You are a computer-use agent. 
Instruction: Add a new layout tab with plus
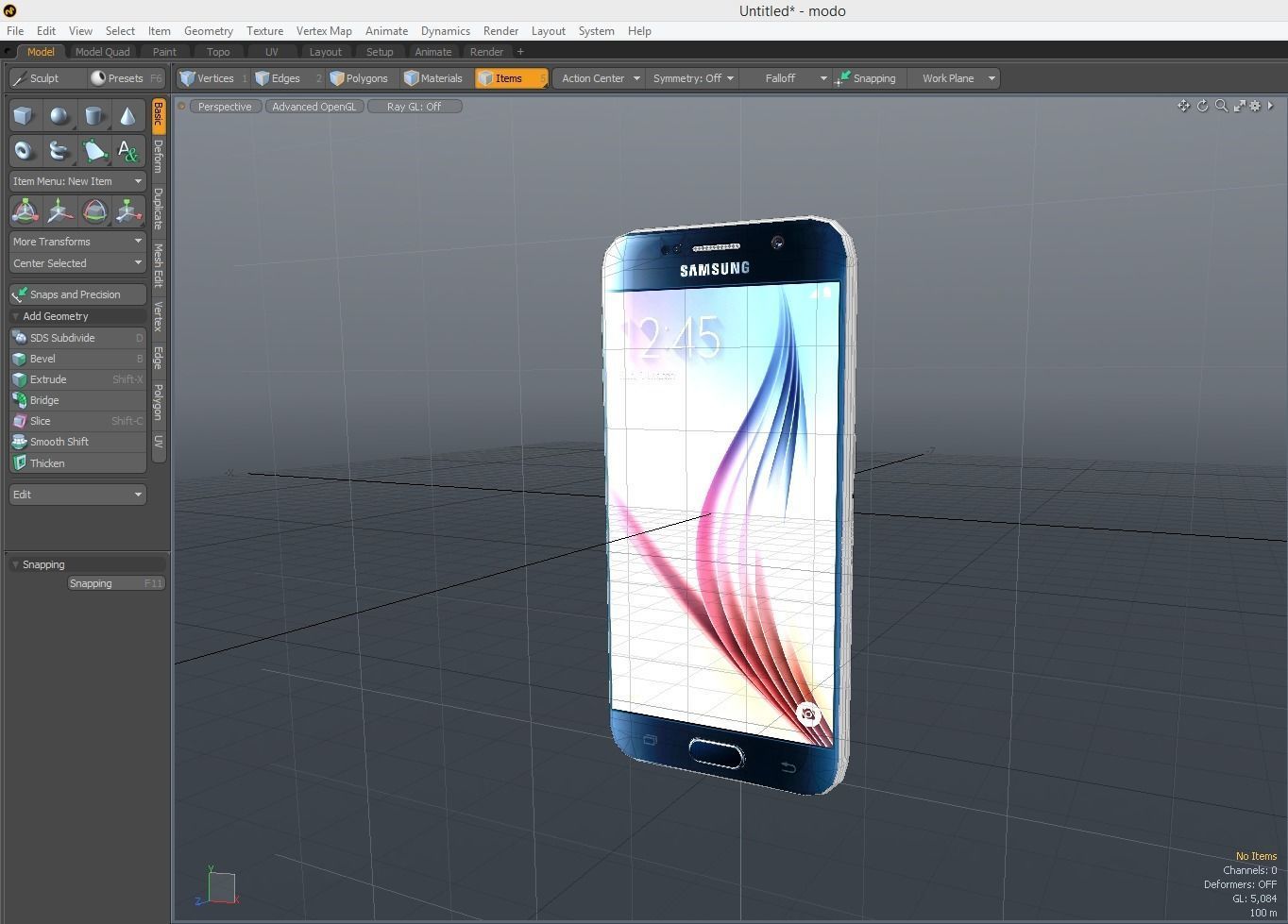pos(520,52)
